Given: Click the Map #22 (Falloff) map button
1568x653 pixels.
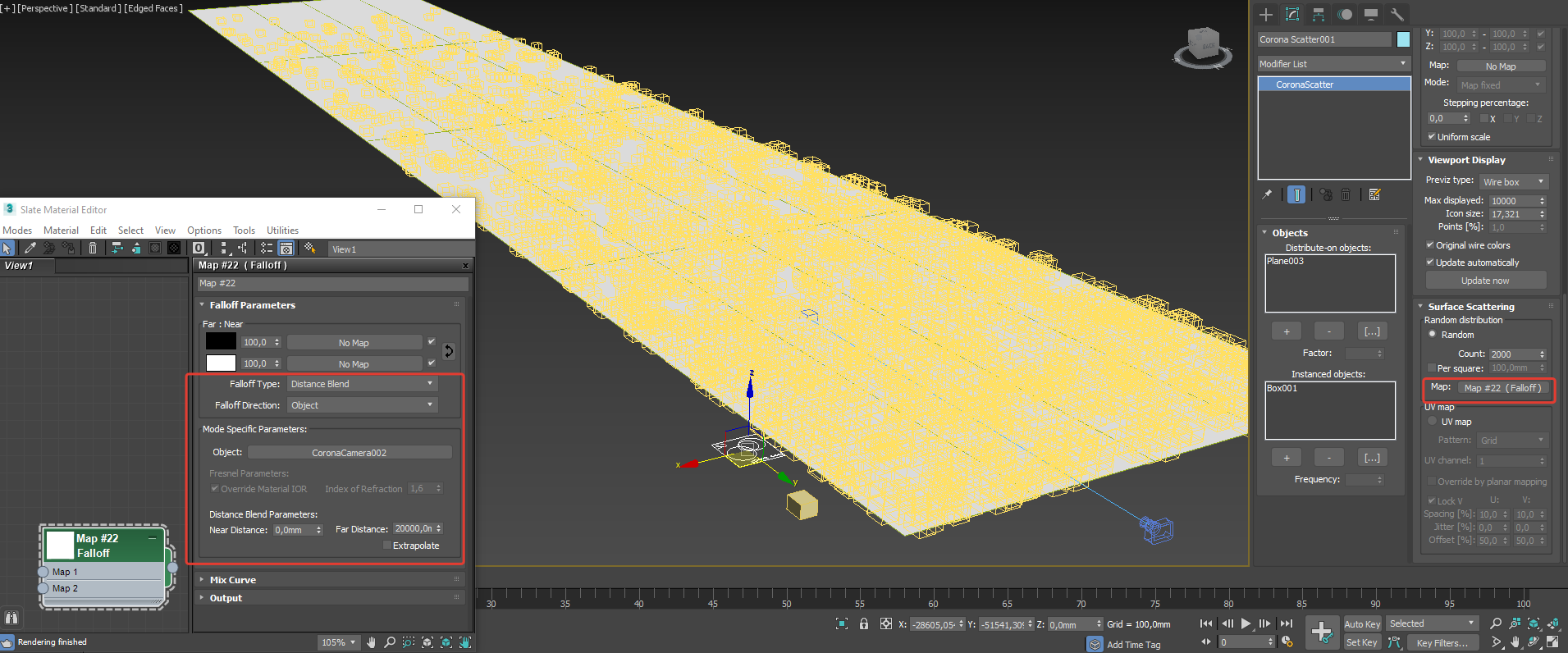Looking at the screenshot, I should pos(1502,388).
